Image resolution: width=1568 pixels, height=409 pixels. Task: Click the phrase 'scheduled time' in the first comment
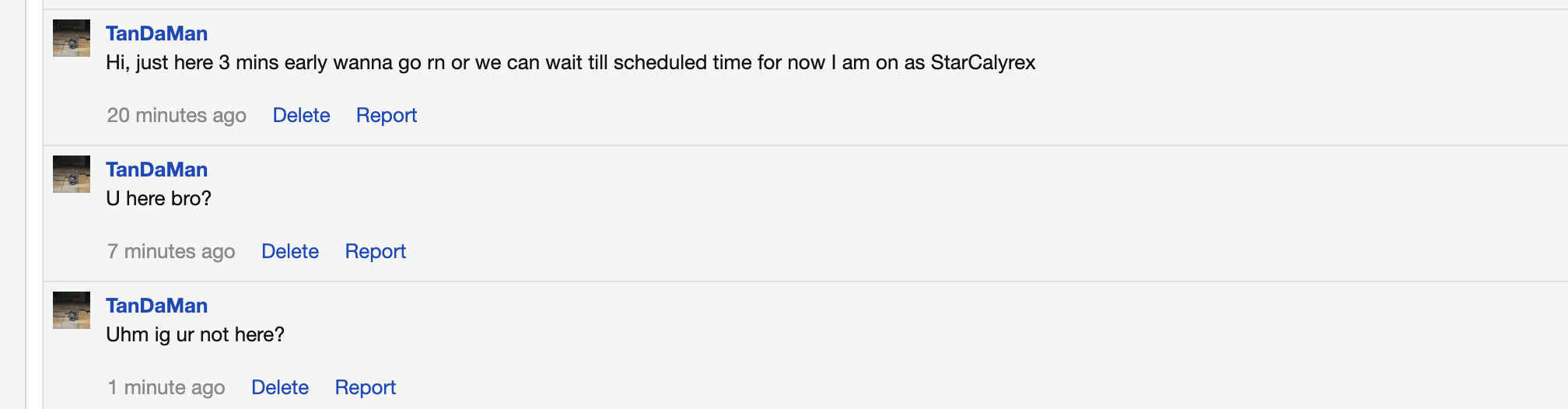[682, 63]
